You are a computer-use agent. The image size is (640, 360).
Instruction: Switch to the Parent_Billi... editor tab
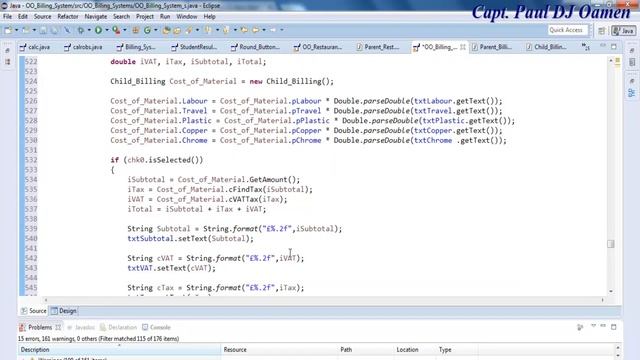492,47
